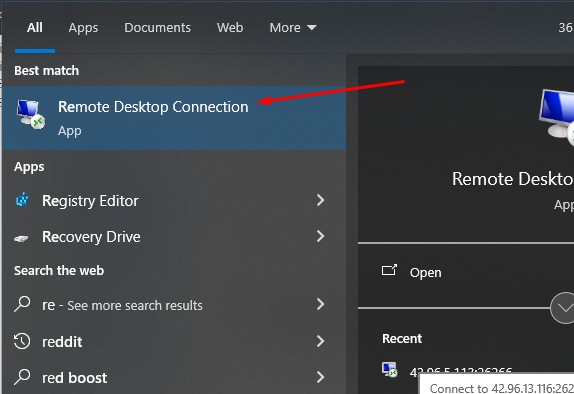Open Recovery Drive from Apps list
This screenshot has height=394, width=574.
click(x=91, y=237)
